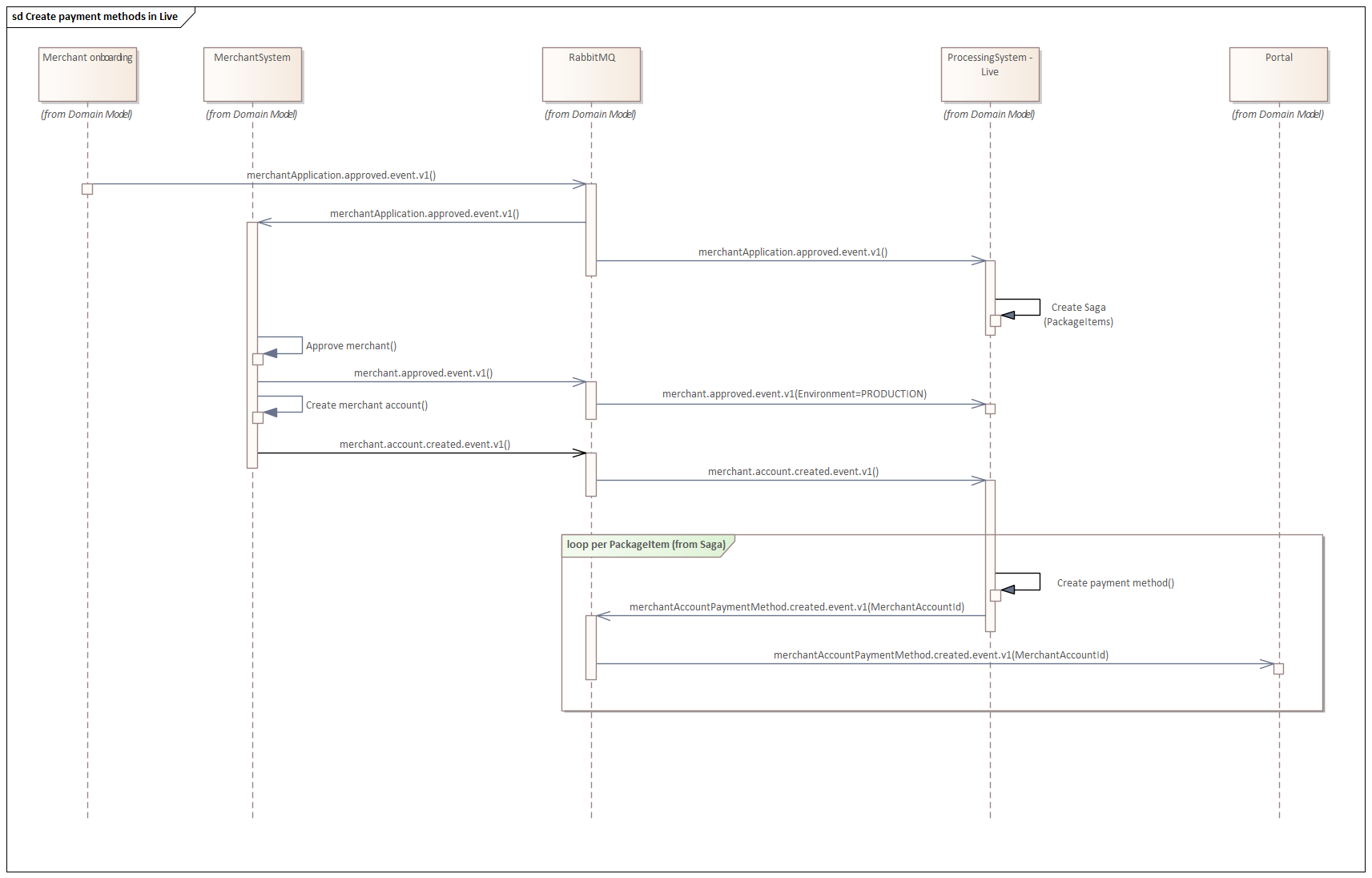Viewport: 1372px width, 878px height.
Task: Select the small activation box on Portal lifeline
Action: (x=1278, y=669)
